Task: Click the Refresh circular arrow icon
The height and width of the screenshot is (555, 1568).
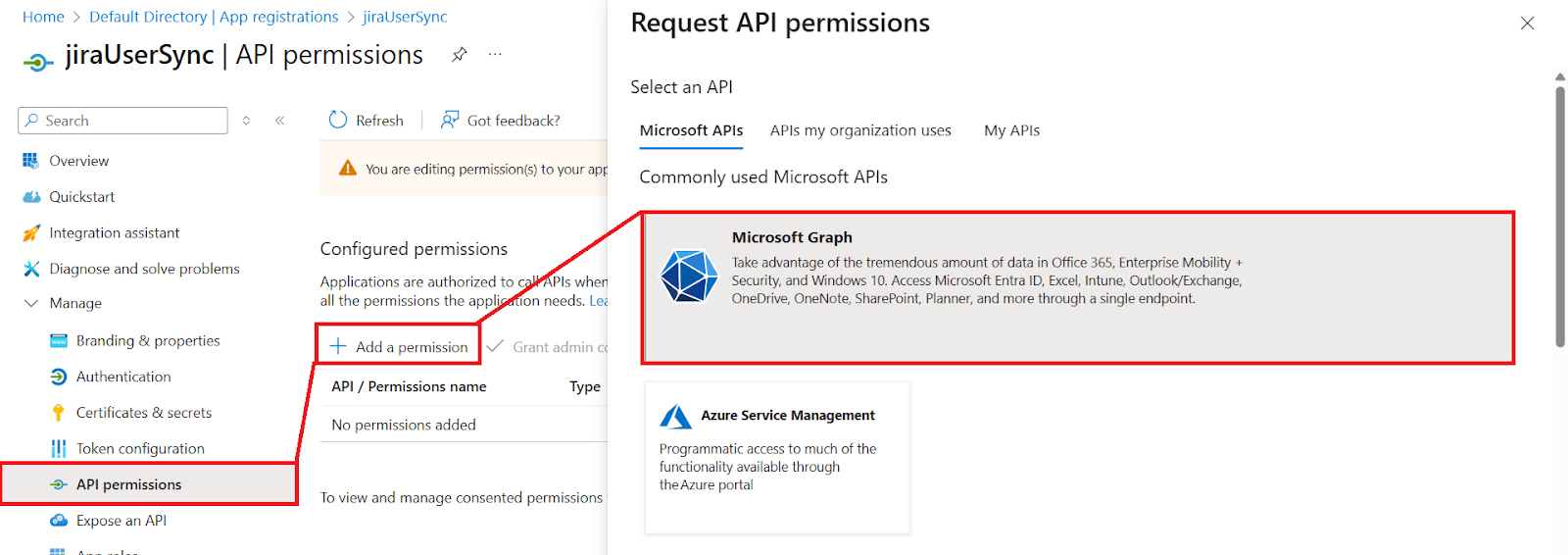Action: point(338,120)
